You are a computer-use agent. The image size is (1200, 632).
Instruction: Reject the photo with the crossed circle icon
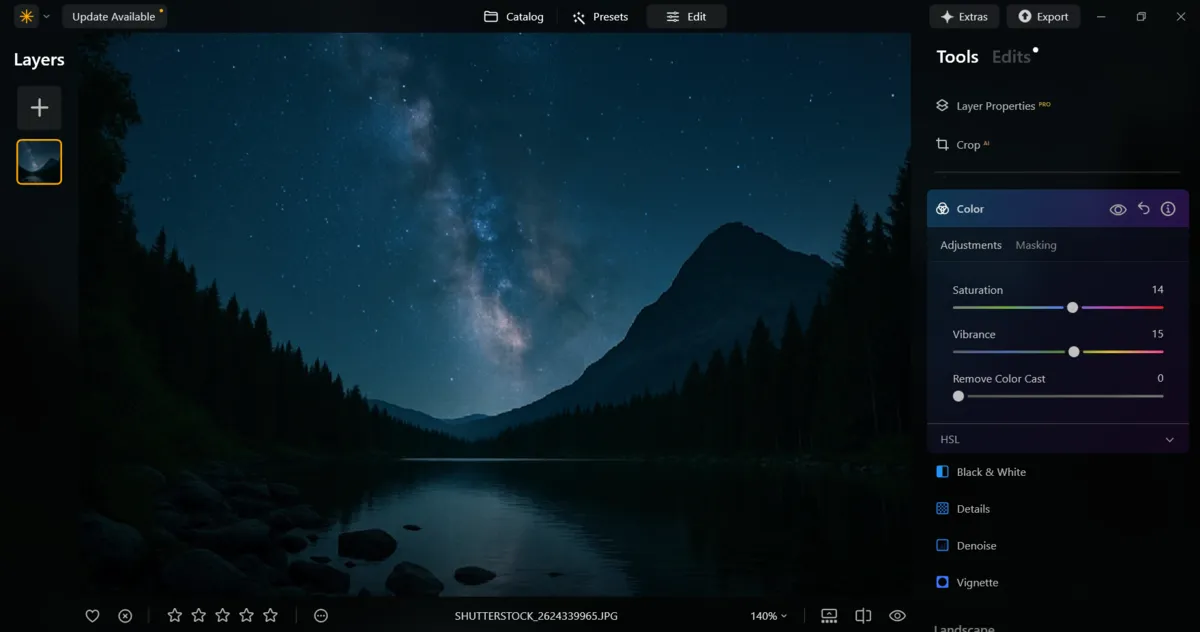(124, 615)
